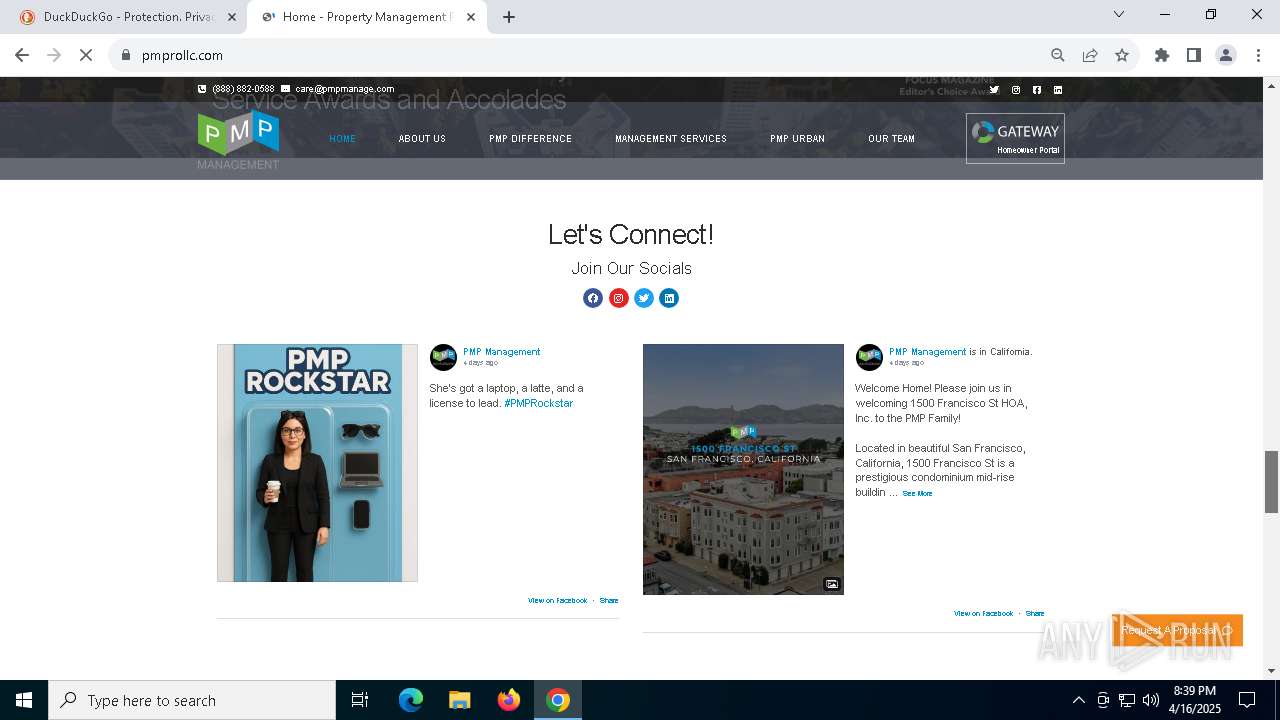Open the Chrome profile avatar
1280x720 pixels.
1226,55
